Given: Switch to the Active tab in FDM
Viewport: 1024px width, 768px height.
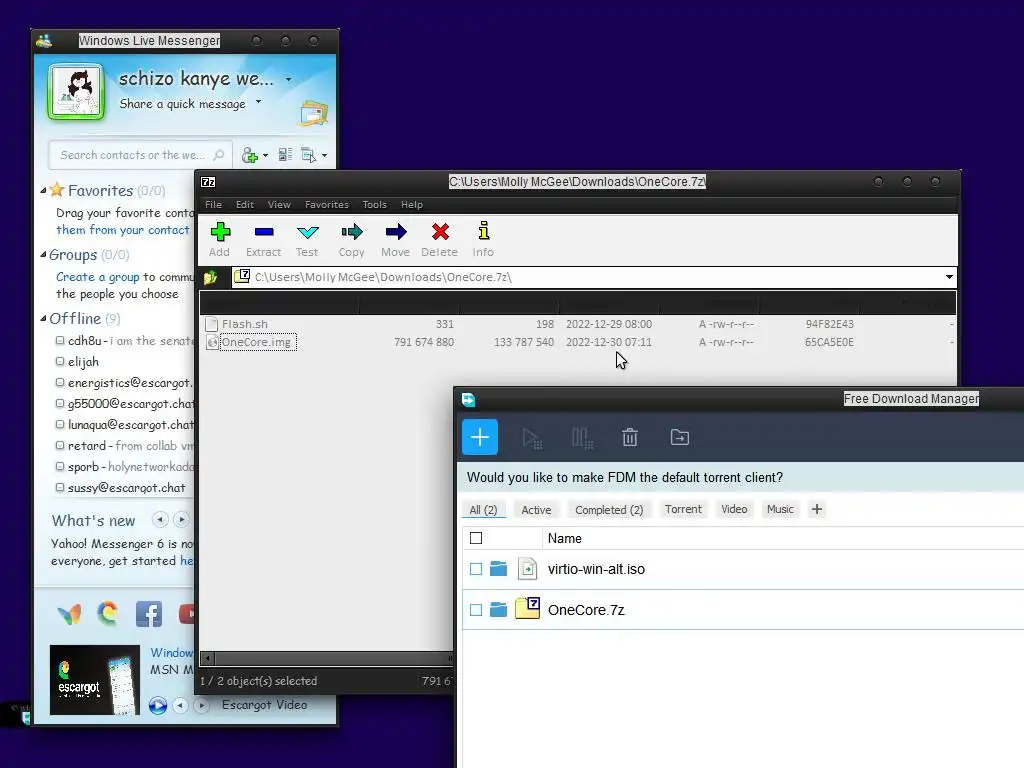Looking at the screenshot, I should (x=536, y=510).
